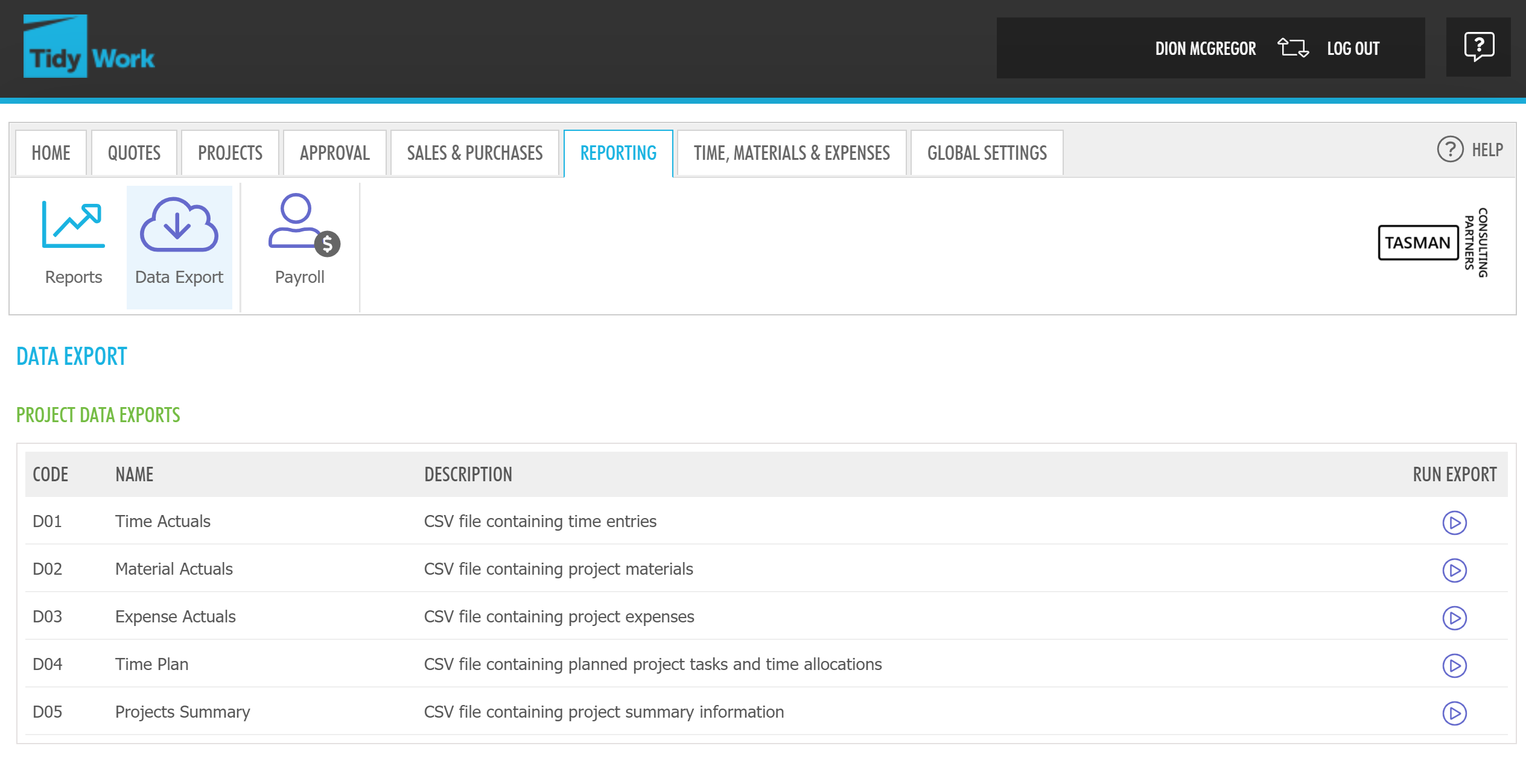
Task: Click the Dion McGregor user name
Action: [1205, 48]
